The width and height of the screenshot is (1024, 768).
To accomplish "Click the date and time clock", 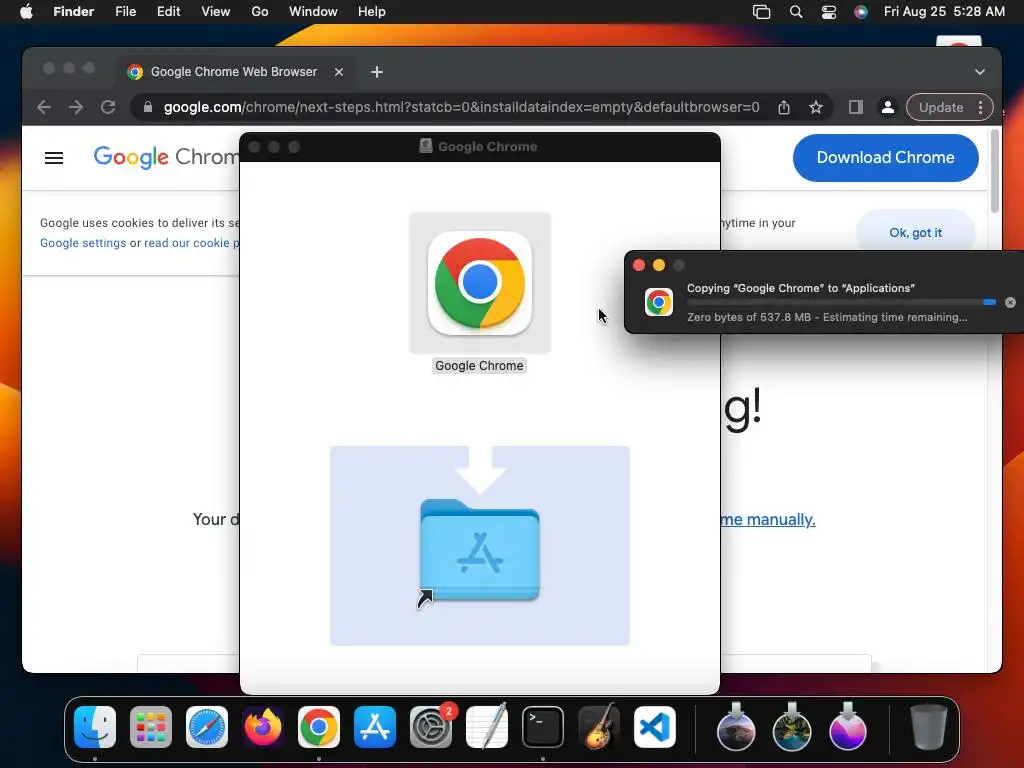I will 944,12.
